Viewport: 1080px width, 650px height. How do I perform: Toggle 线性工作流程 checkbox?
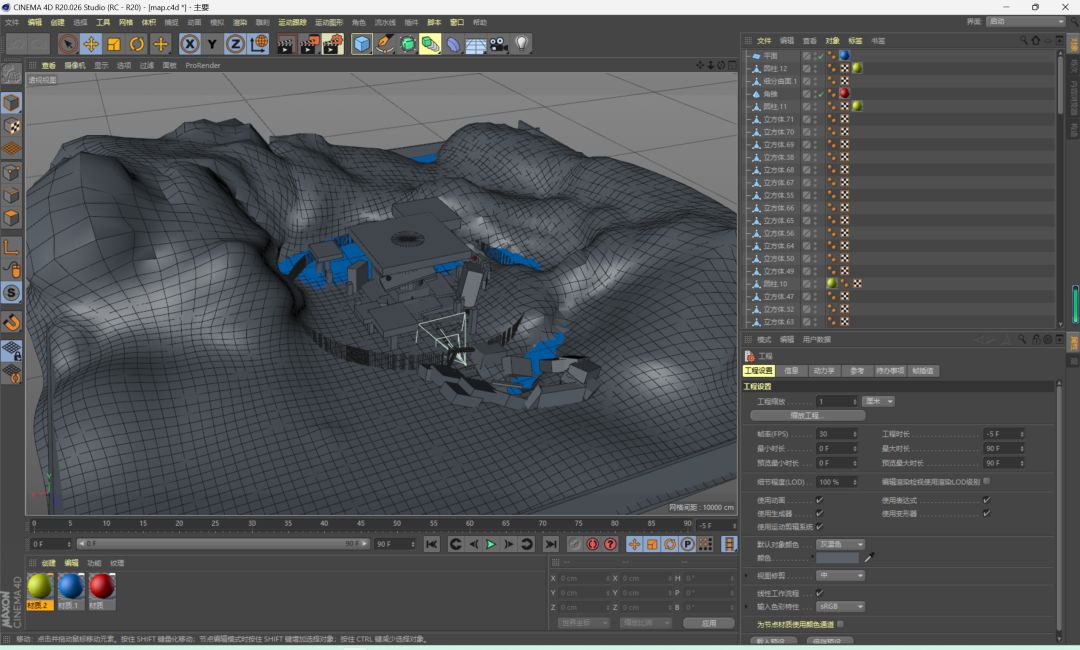tap(819, 593)
